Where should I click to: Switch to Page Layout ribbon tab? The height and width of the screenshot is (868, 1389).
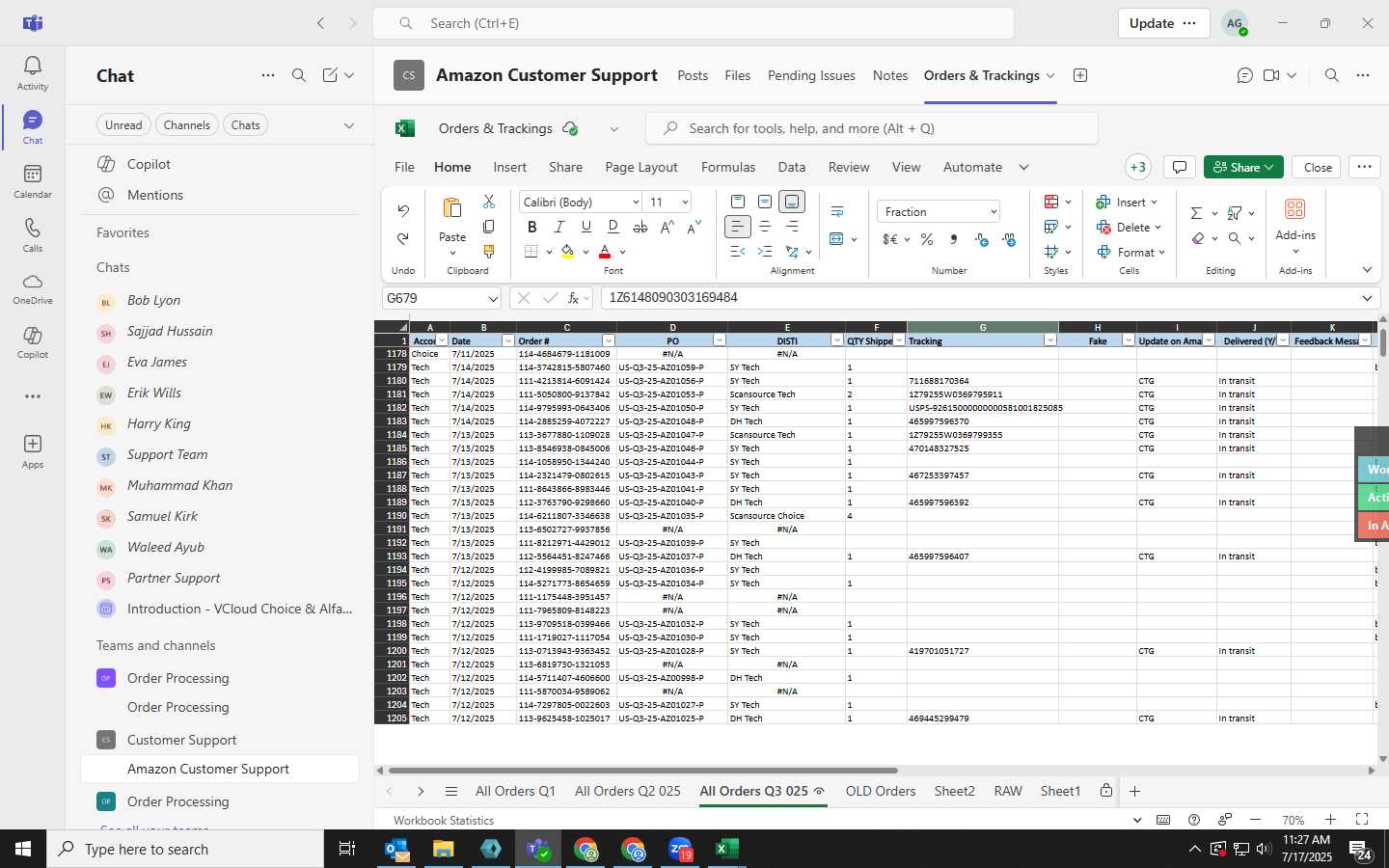(x=641, y=167)
